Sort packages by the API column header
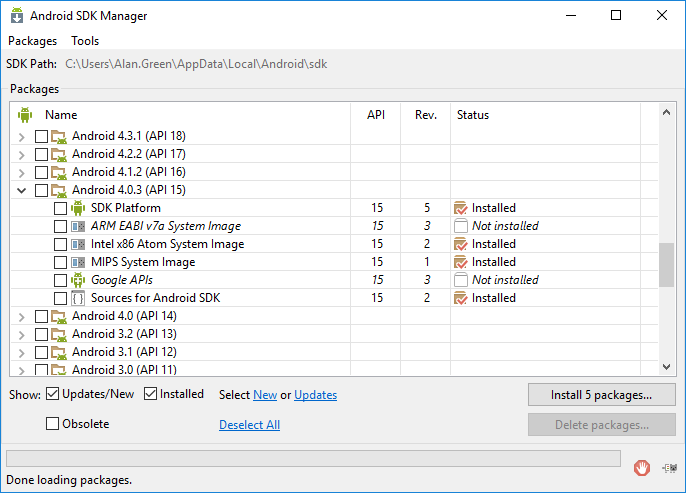 (x=376, y=115)
